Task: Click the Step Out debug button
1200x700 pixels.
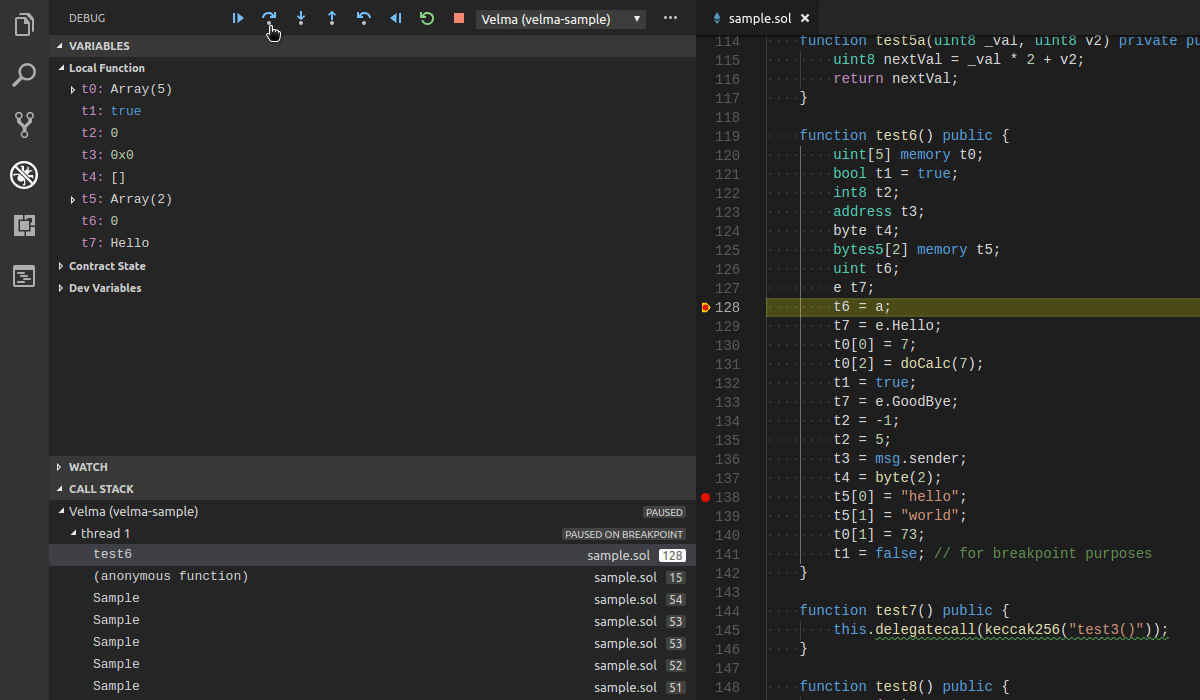Action: coord(332,18)
